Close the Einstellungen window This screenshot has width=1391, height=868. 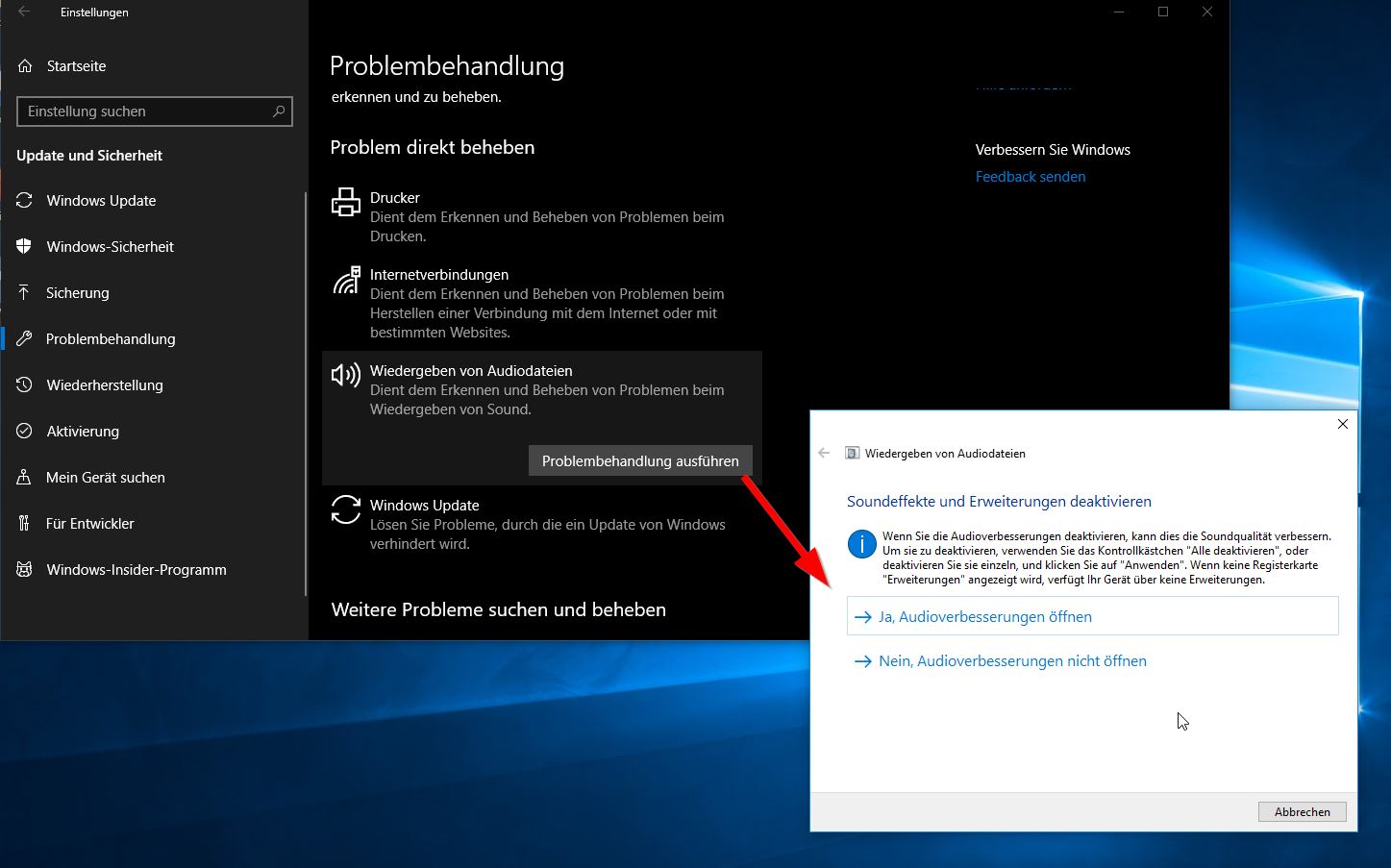click(1207, 12)
